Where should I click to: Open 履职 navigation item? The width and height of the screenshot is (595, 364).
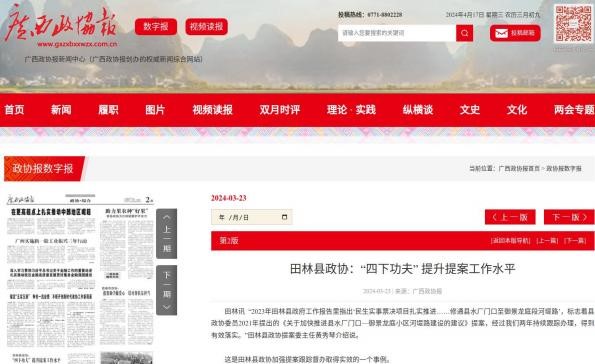(108, 110)
